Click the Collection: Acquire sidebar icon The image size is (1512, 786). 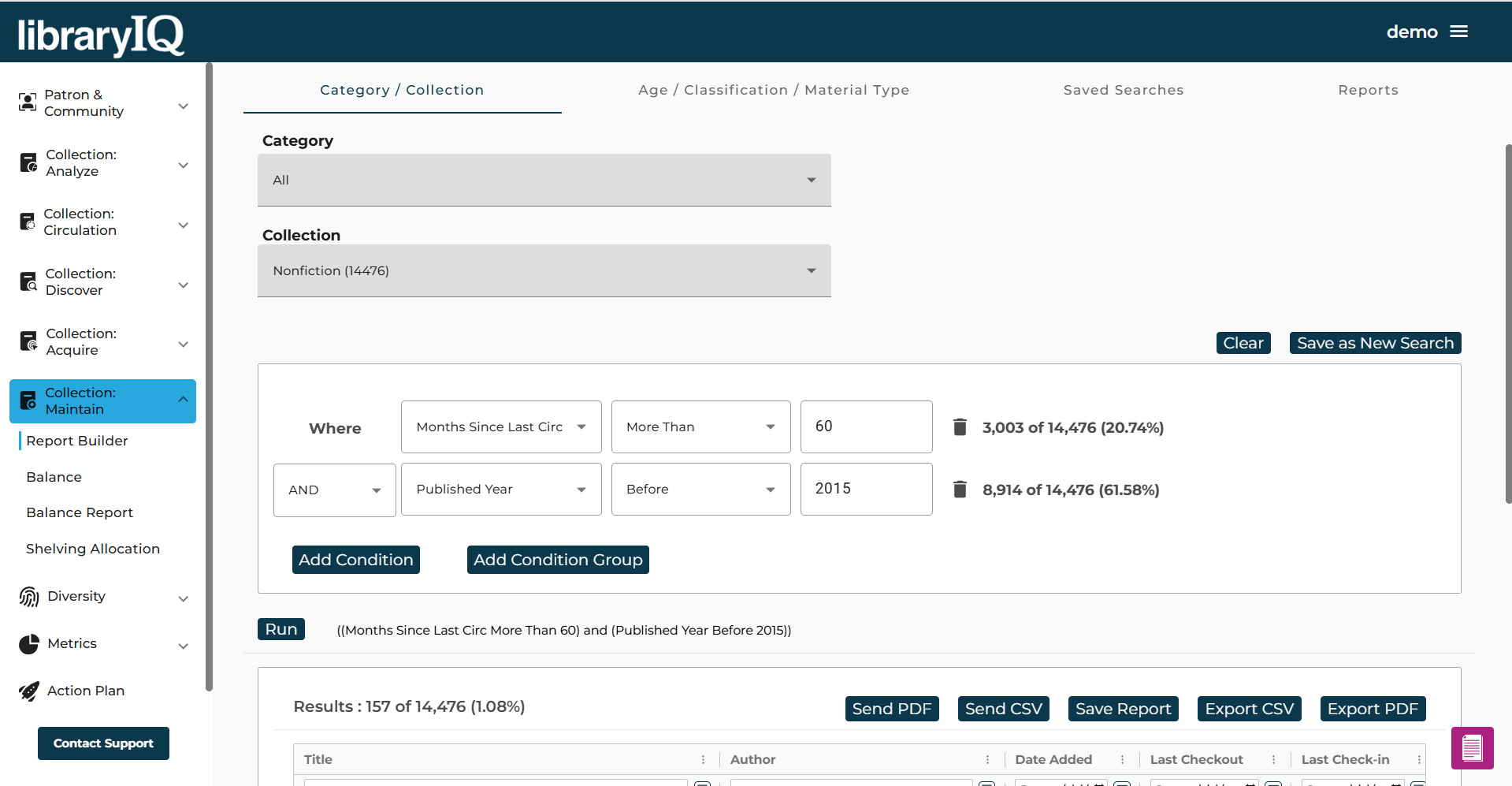tap(28, 341)
